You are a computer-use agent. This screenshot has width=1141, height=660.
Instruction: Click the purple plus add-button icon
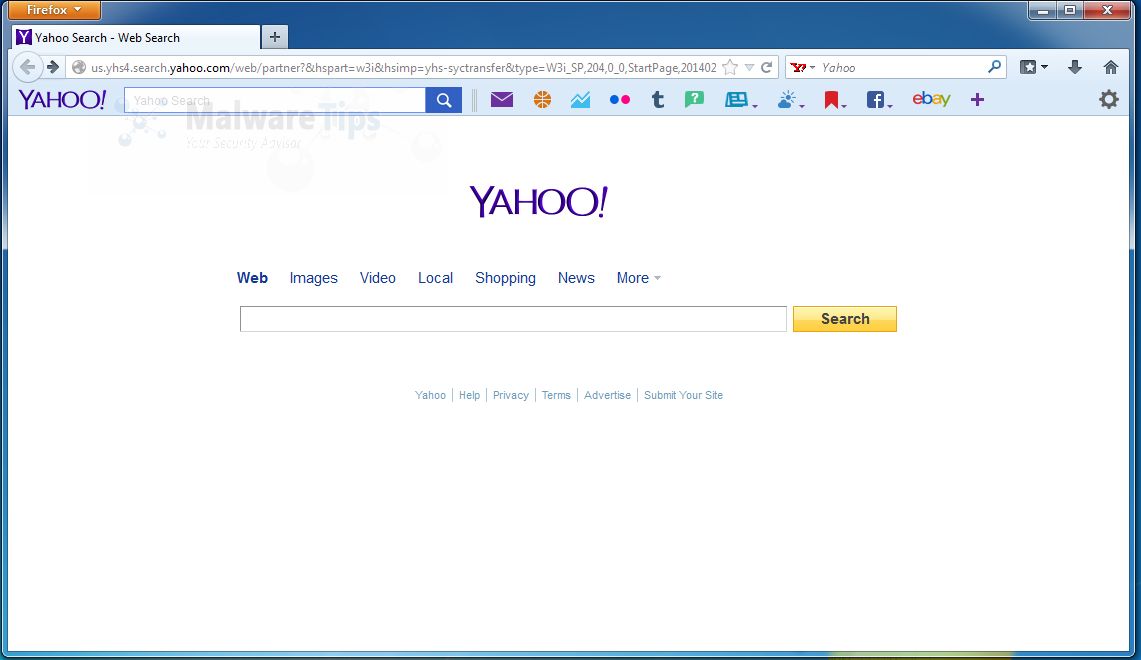pyautogui.click(x=977, y=100)
